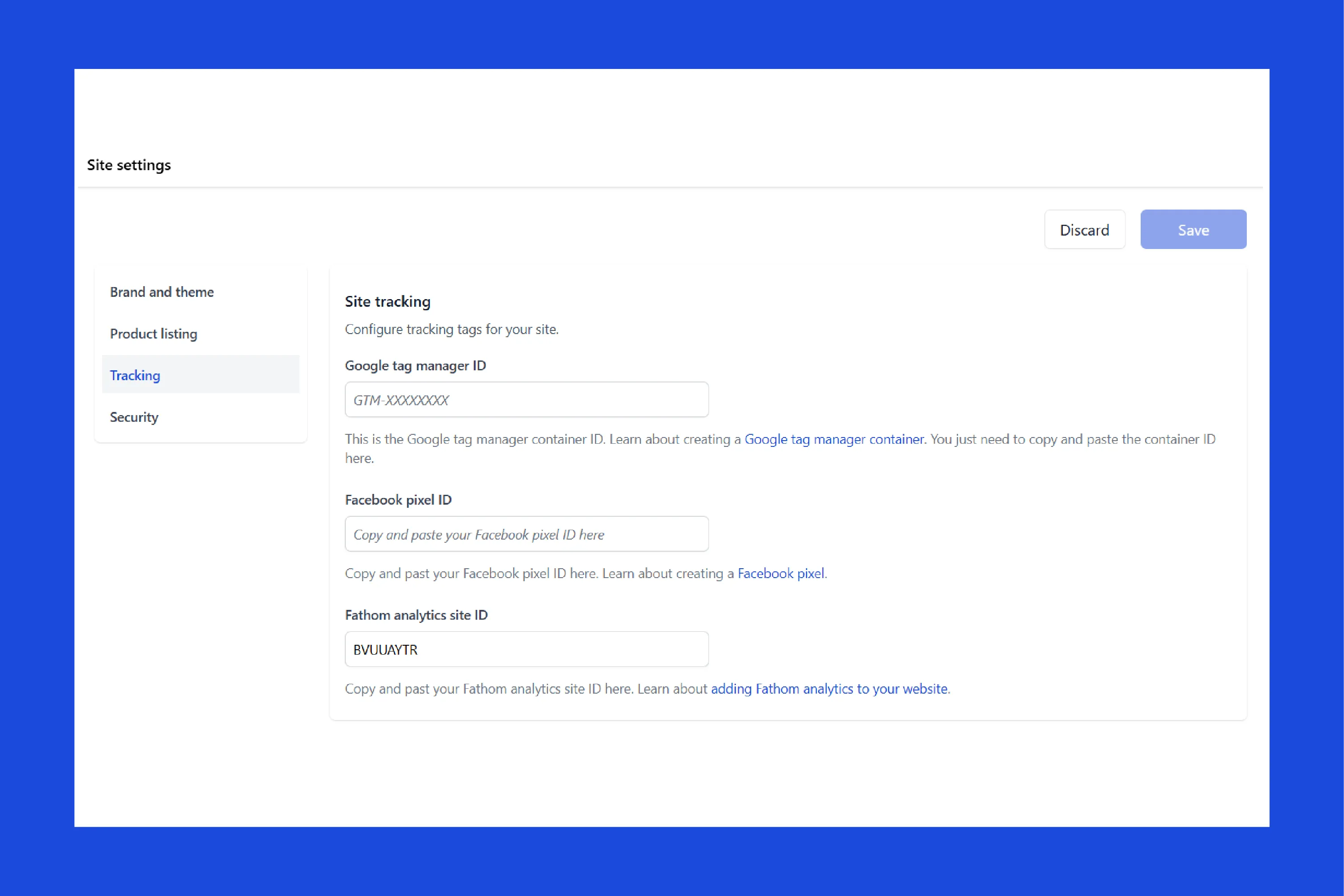The height and width of the screenshot is (896, 1344).
Task: Select the Tracking sidebar item
Action: 200,375
